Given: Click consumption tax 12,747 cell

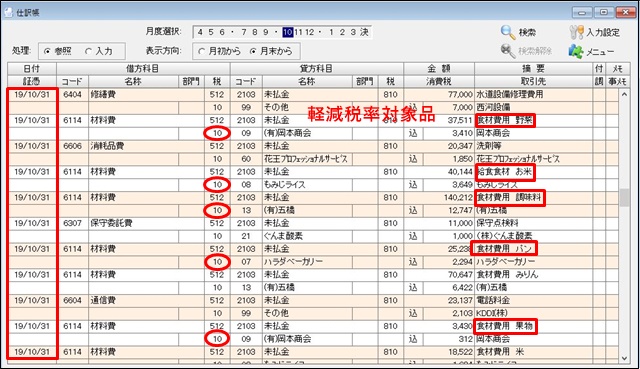Looking at the screenshot, I should pos(448,210).
